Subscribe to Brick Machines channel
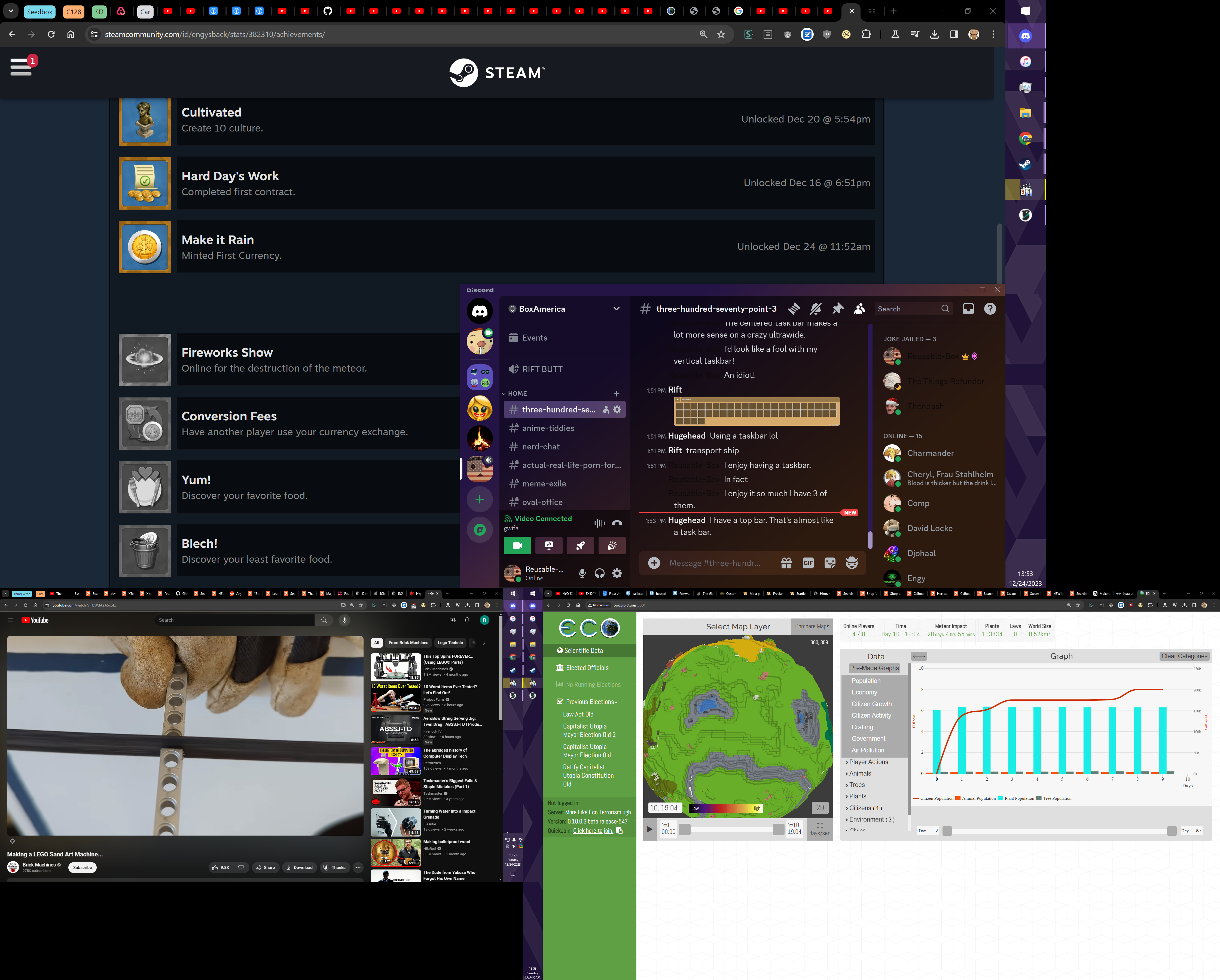Viewport: 1220px width, 980px height. coord(82,867)
